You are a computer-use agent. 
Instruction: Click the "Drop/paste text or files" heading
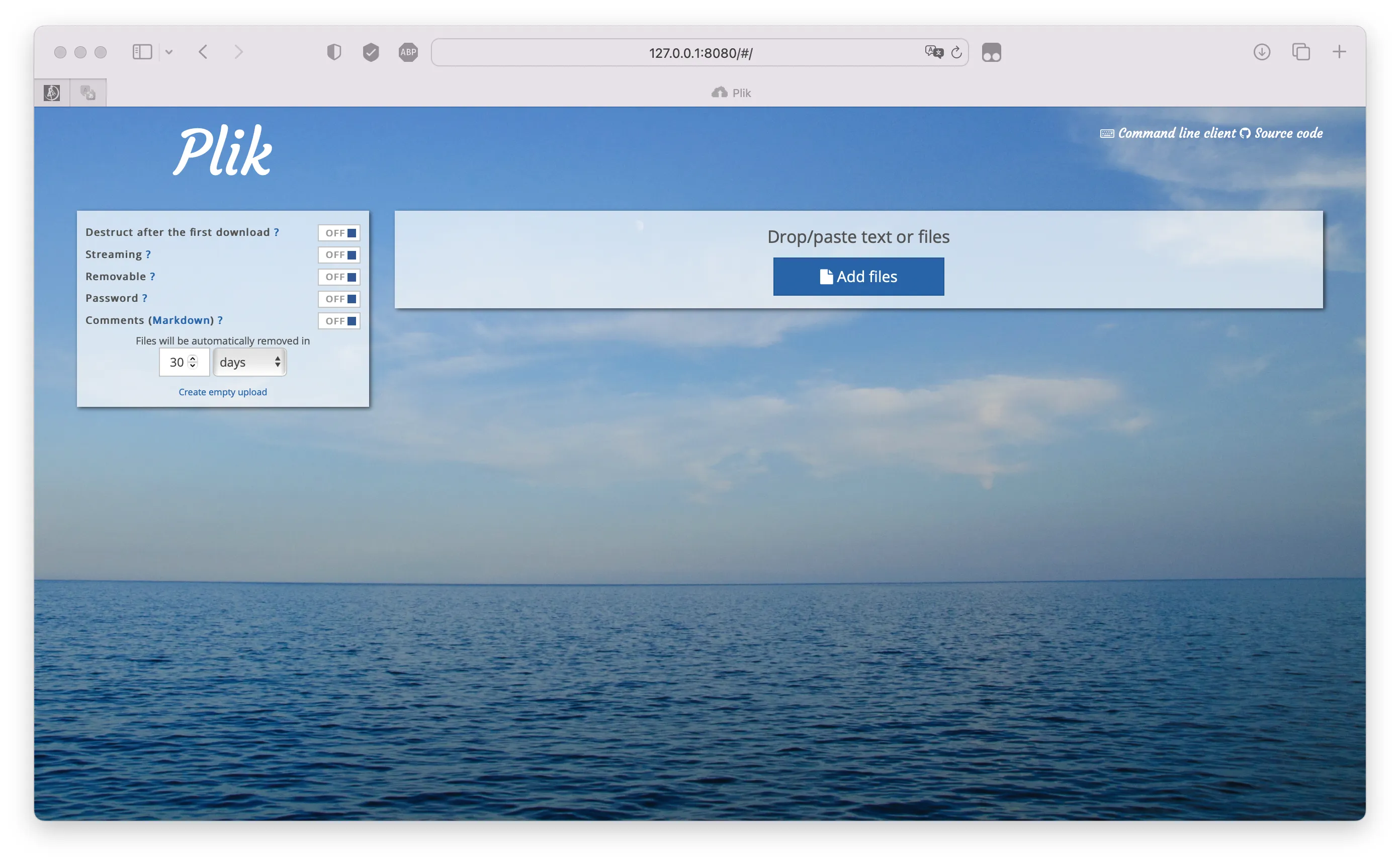click(x=858, y=237)
